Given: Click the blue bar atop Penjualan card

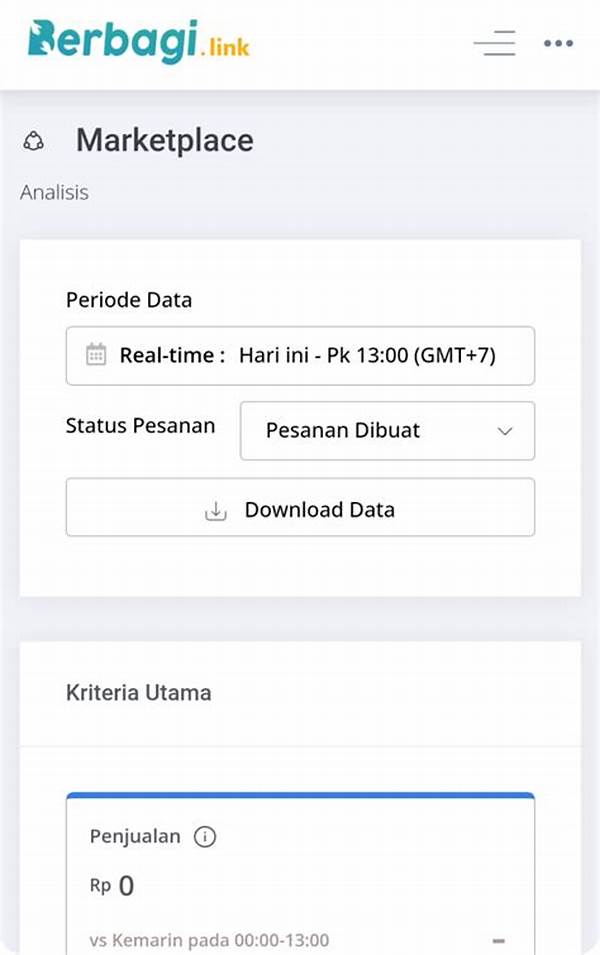Looking at the screenshot, I should point(300,795).
